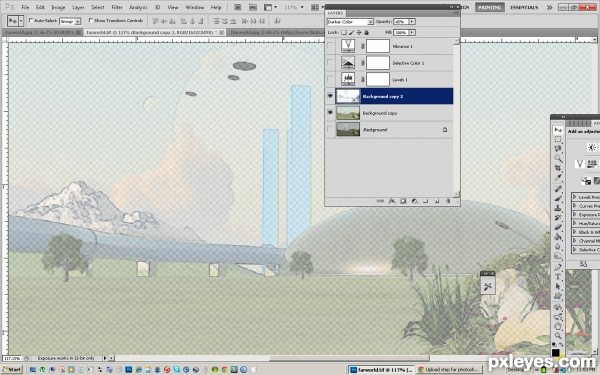Open the Layer menu
Image resolution: width=600 pixels, height=375 pixels.
coord(78,7)
